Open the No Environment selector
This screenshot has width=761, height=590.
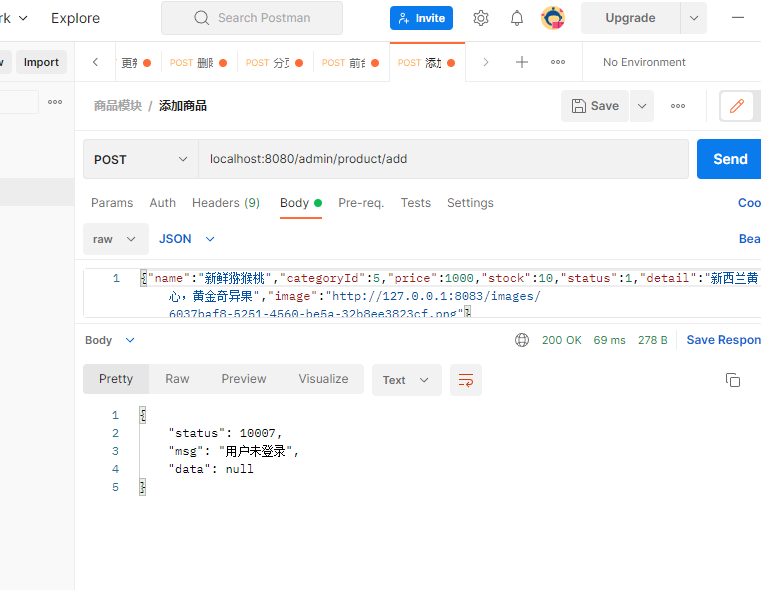tap(644, 62)
